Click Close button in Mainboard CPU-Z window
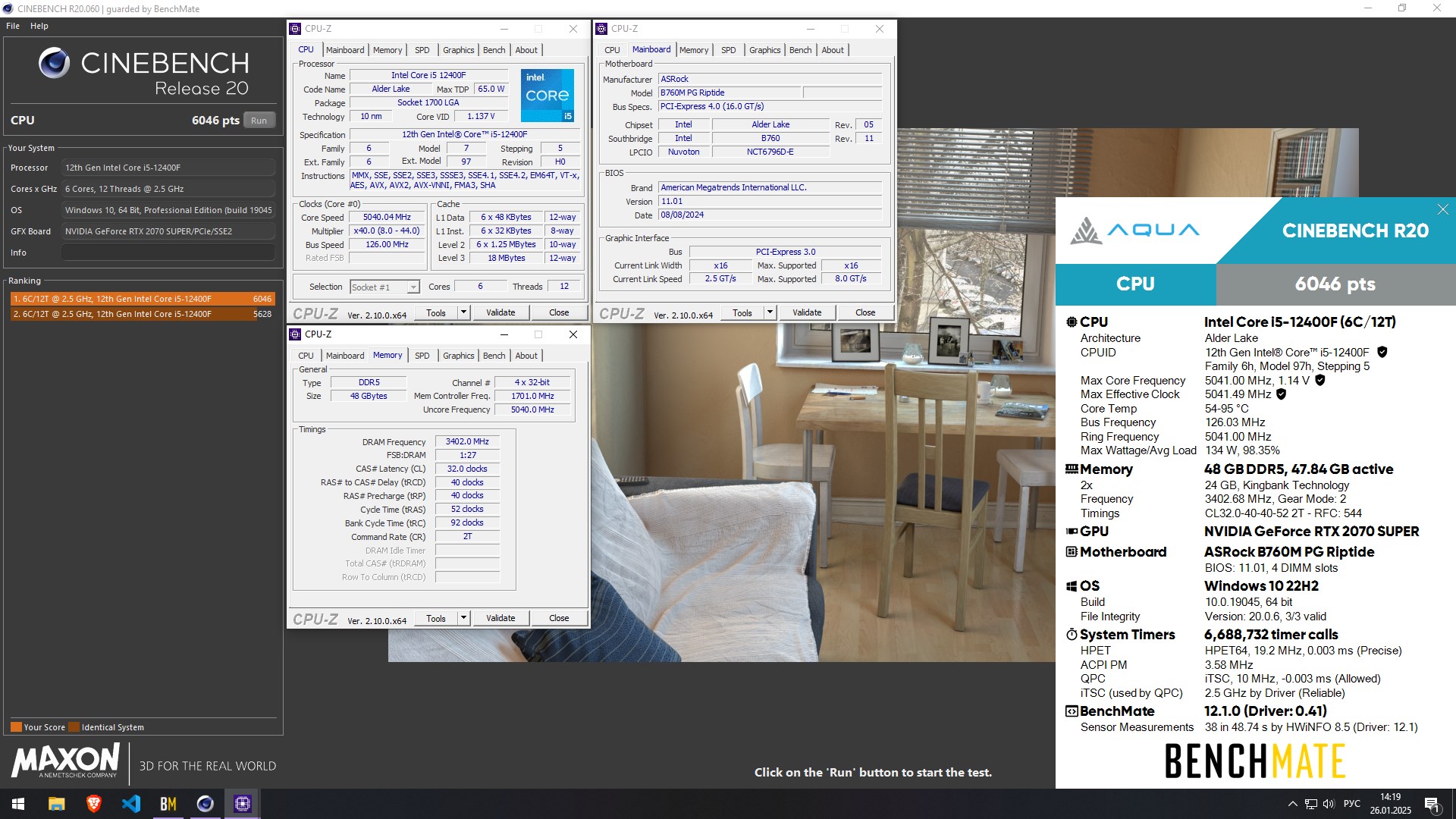 pos(865,312)
